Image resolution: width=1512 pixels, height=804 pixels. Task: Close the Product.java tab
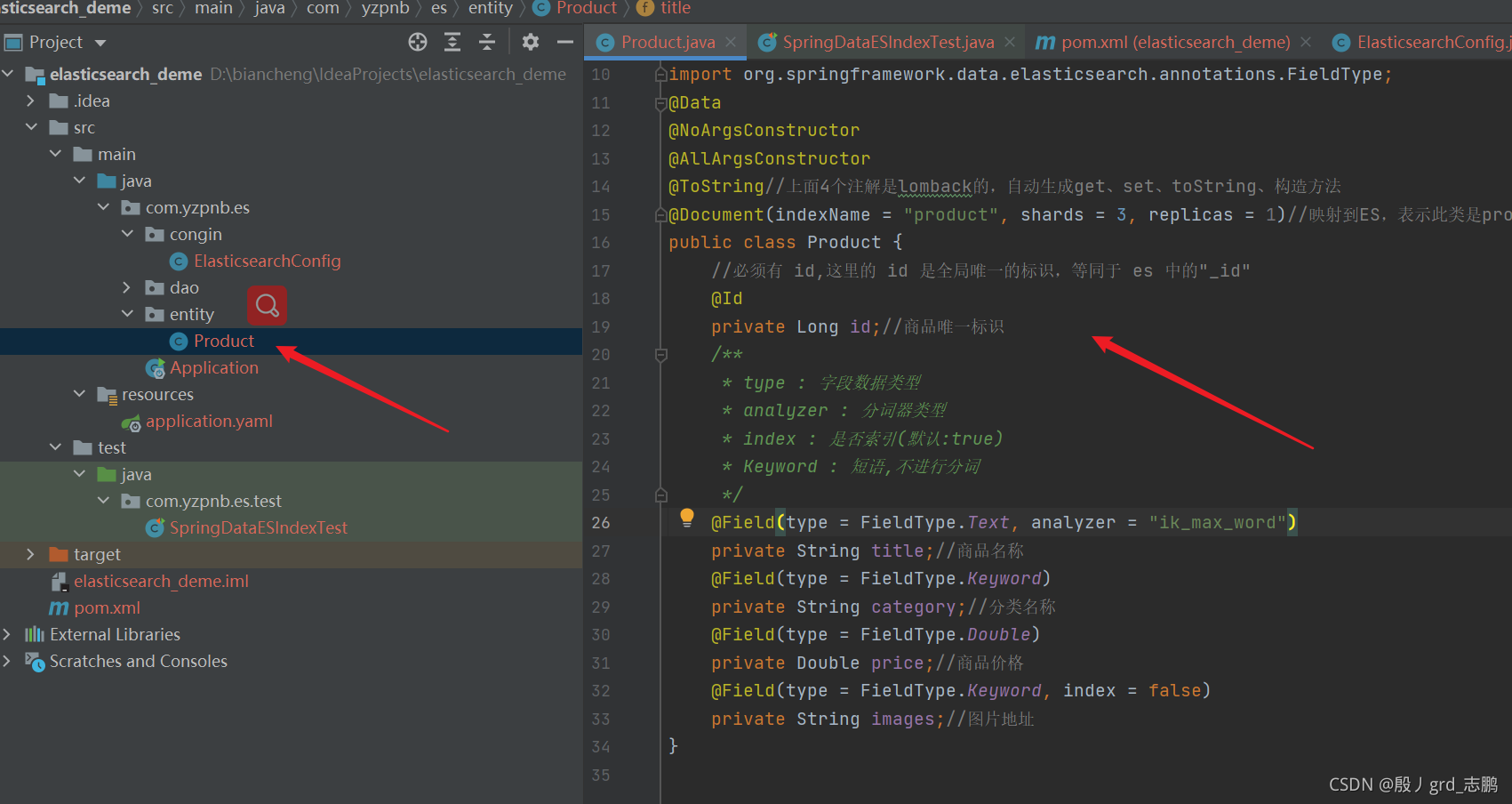pos(731,42)
